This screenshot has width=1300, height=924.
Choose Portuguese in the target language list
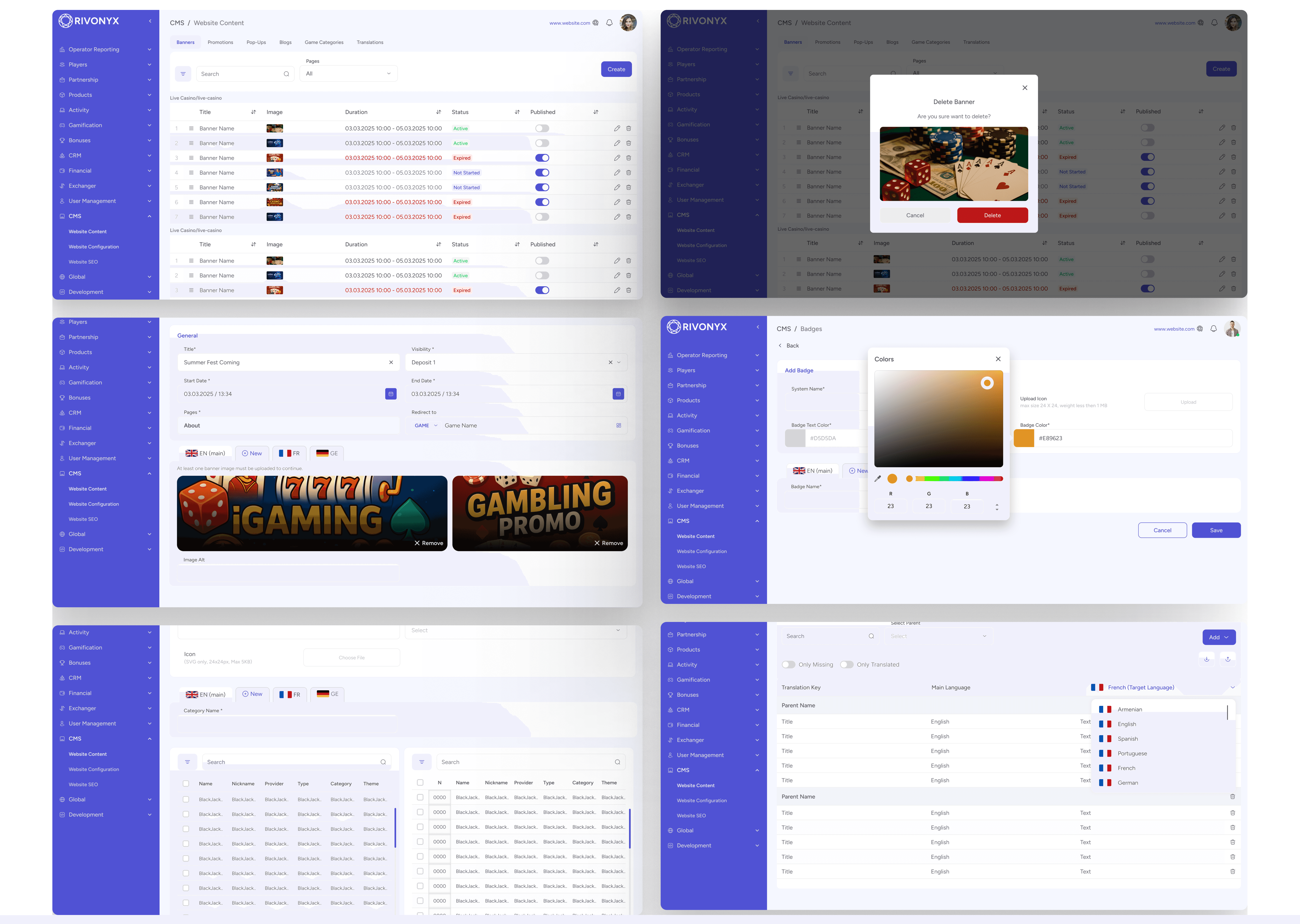1161,753
